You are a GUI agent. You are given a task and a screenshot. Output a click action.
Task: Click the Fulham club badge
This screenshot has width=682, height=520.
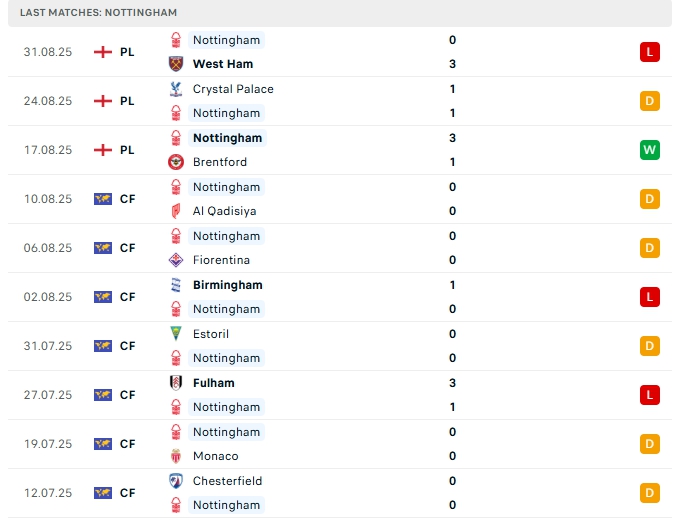click(x=176, y=383)
